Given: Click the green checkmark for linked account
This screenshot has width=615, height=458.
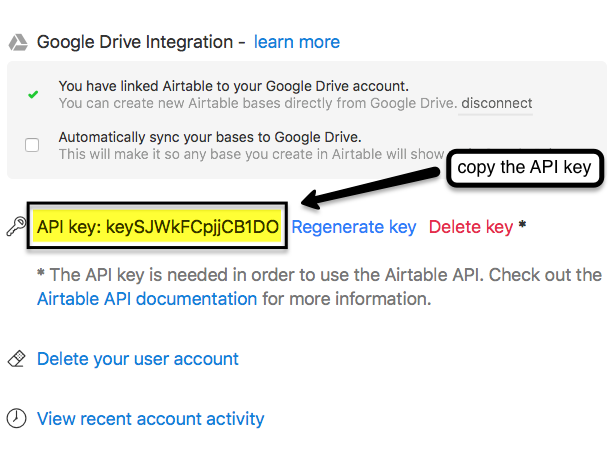Looking at the screenshot, I should point(33,95).
